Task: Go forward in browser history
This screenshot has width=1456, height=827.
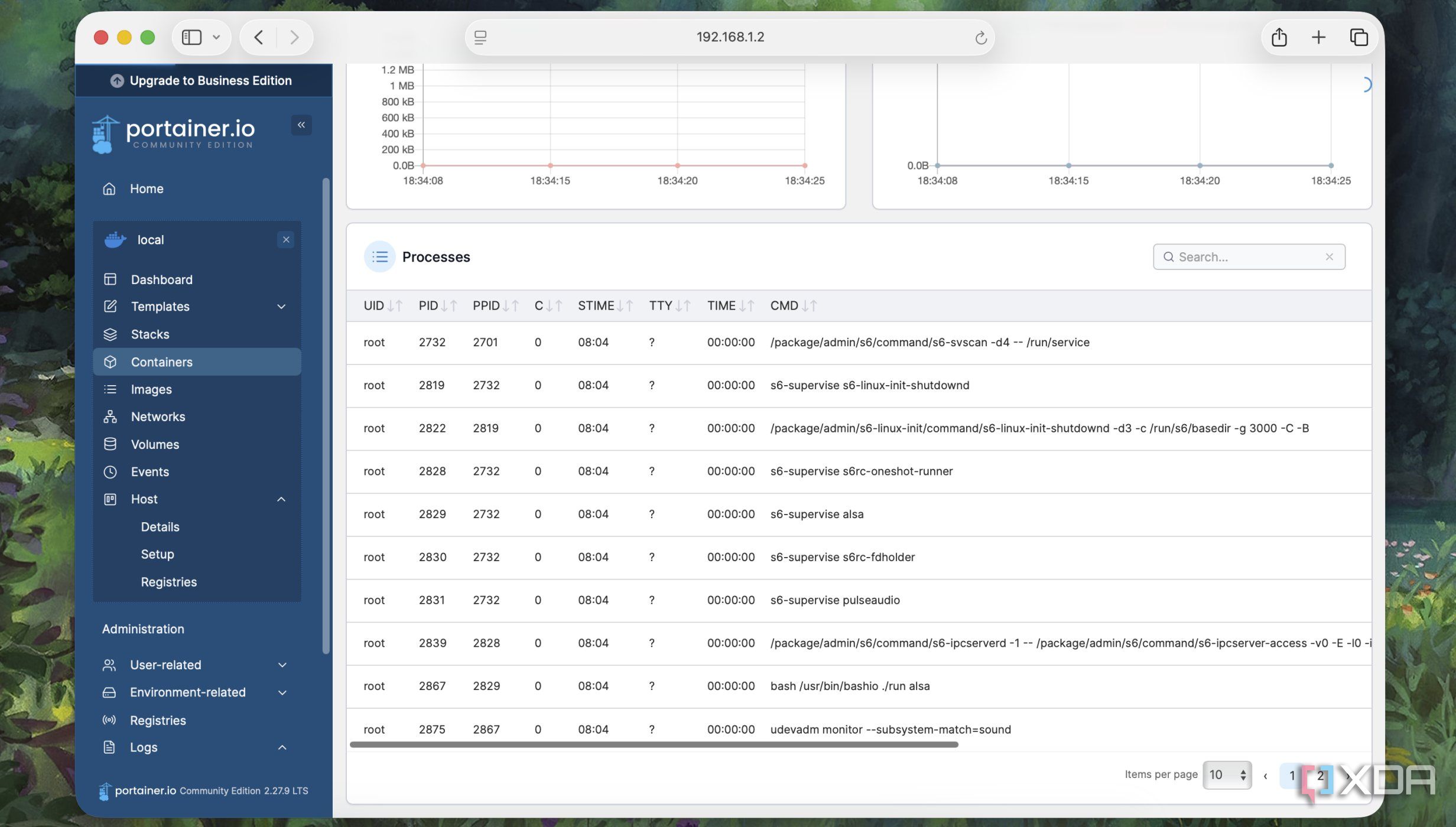Action: coord(294,37)
